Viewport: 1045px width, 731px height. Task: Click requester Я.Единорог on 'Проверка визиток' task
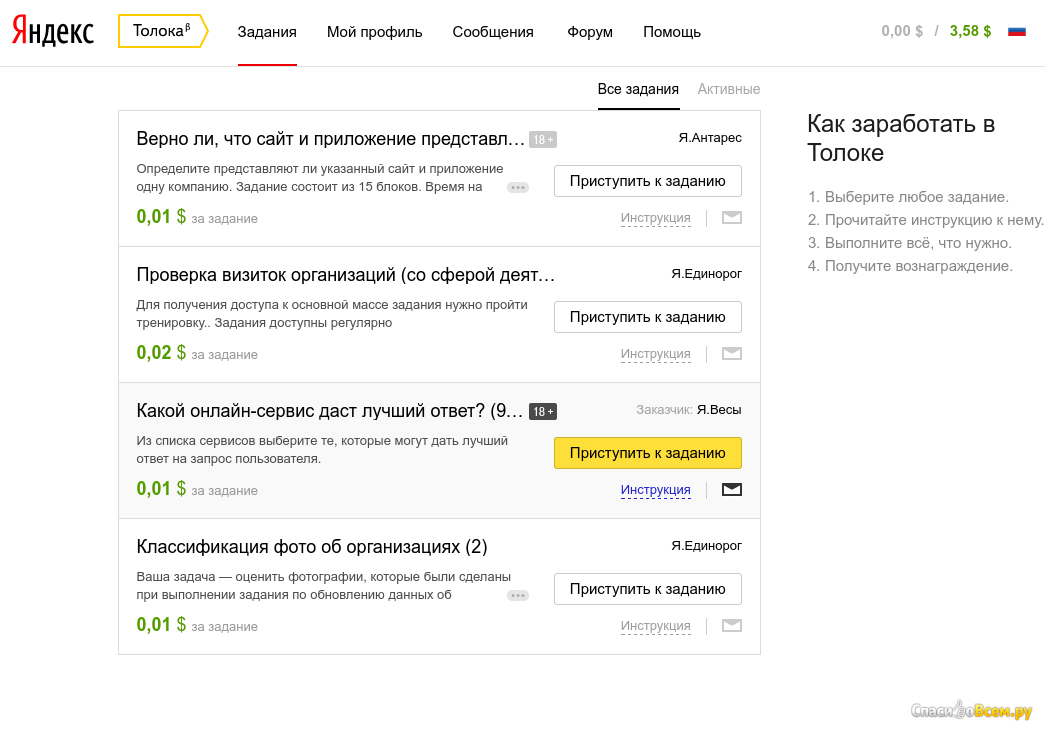click(x=706, y=274)
